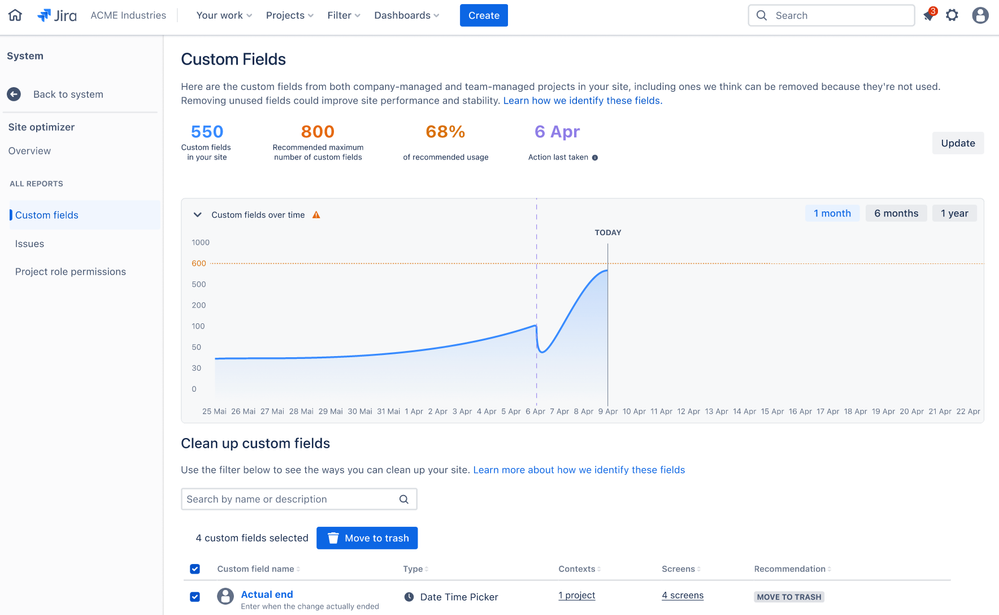Click magnifier in name or description search
This screenshot has width=999, height=615.
pyautogui.click(x=404, y=499)
